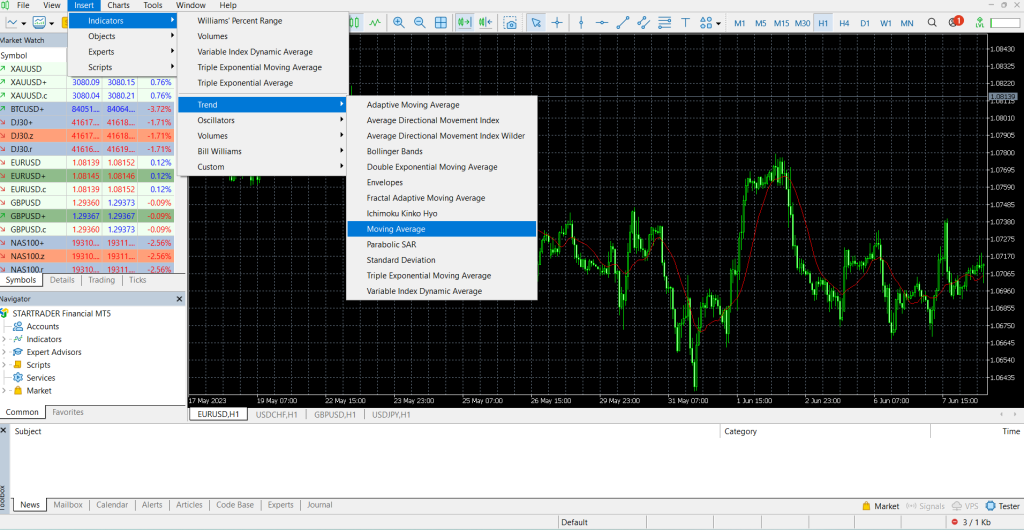Select the crosshair tool
Screen dimensions: 1024x530
(557, 23)
